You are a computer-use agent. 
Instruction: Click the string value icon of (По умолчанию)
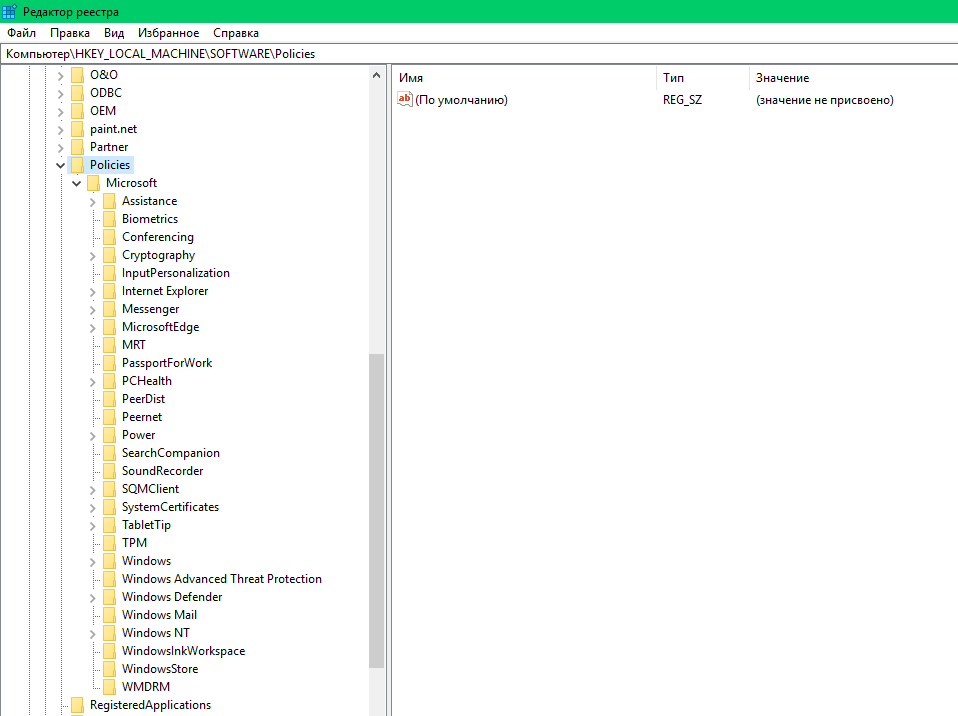404,99
